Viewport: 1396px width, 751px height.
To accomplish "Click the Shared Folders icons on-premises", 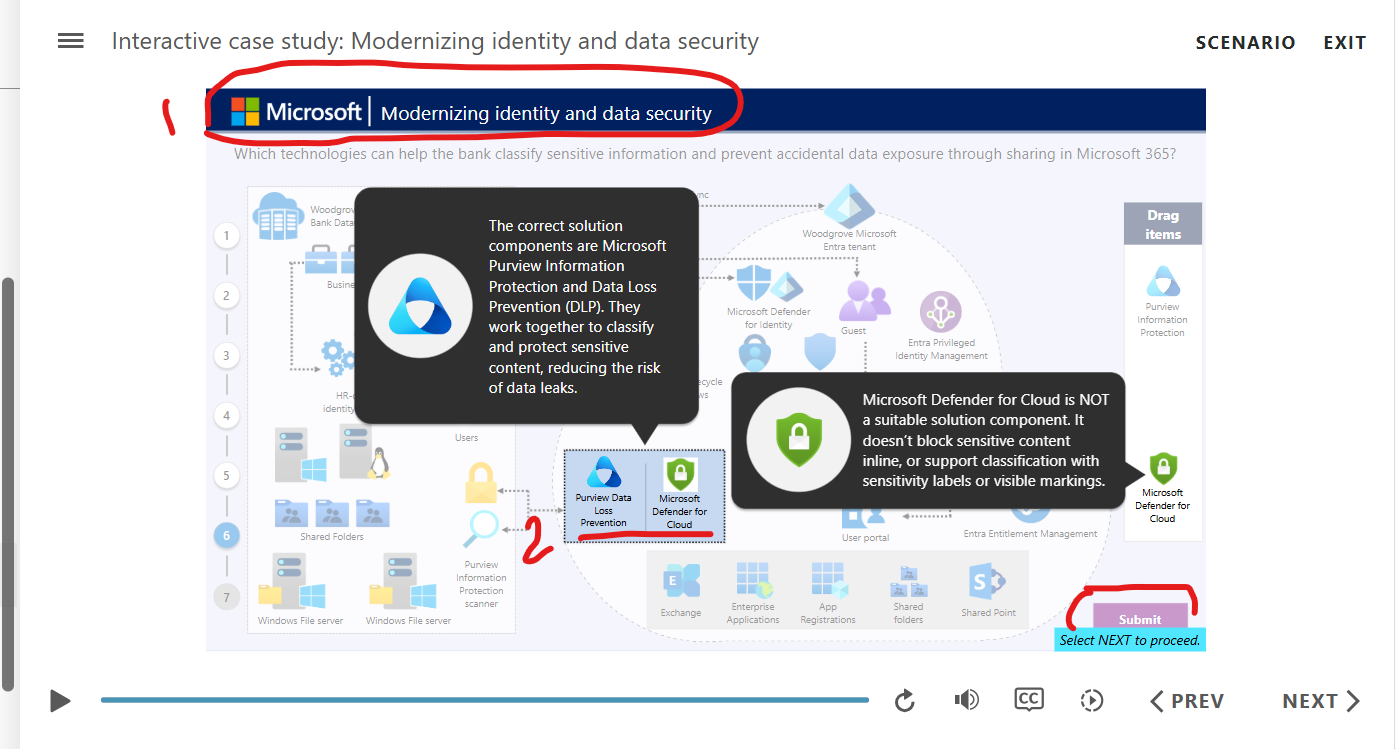I will coord(332,513).
